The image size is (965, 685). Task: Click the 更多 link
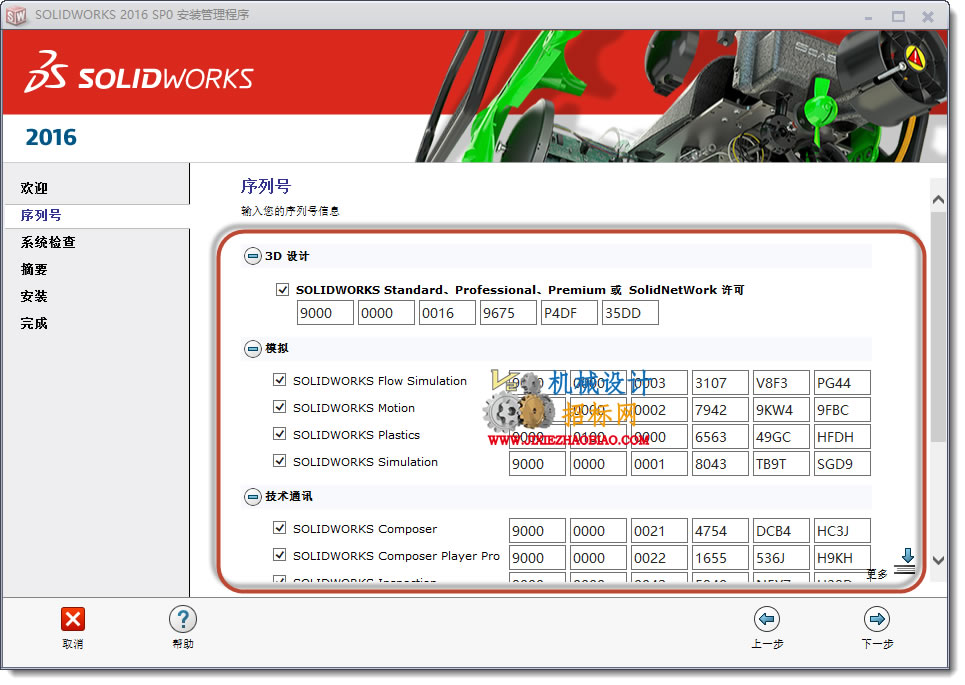877,574
